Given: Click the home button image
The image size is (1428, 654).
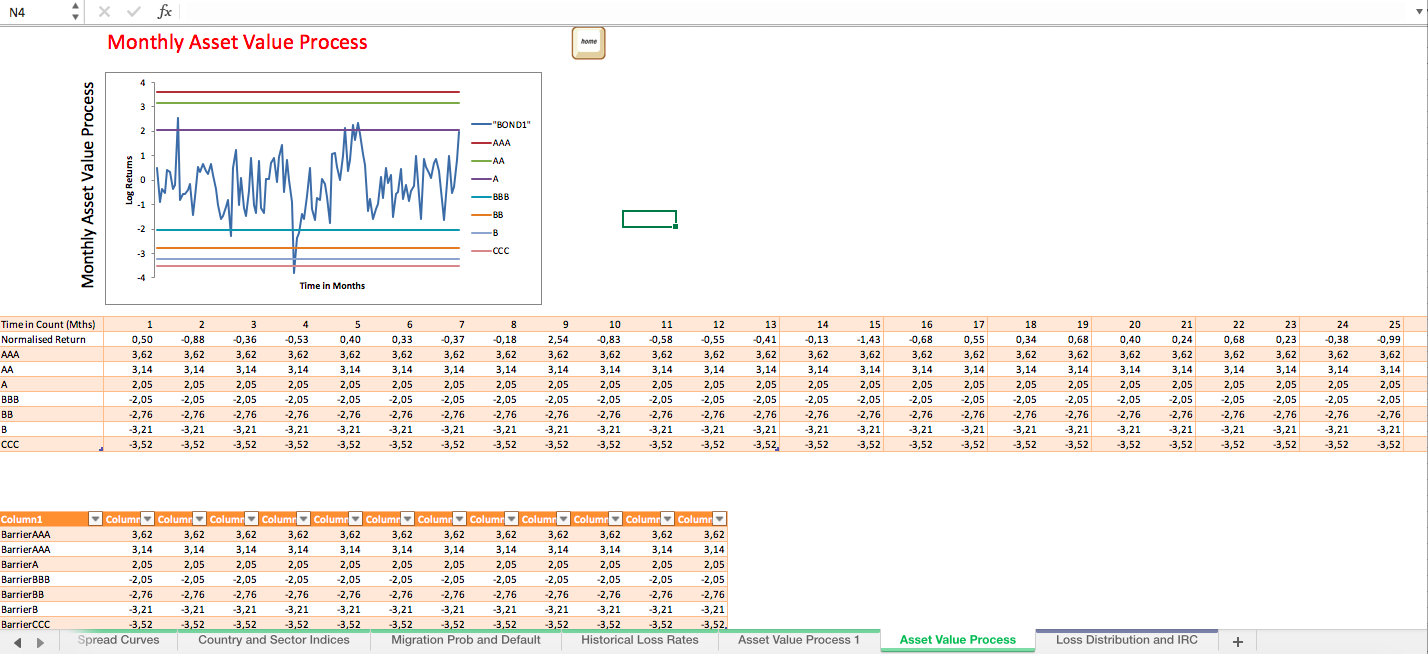Looking at the screenshot, I should 588,42.
